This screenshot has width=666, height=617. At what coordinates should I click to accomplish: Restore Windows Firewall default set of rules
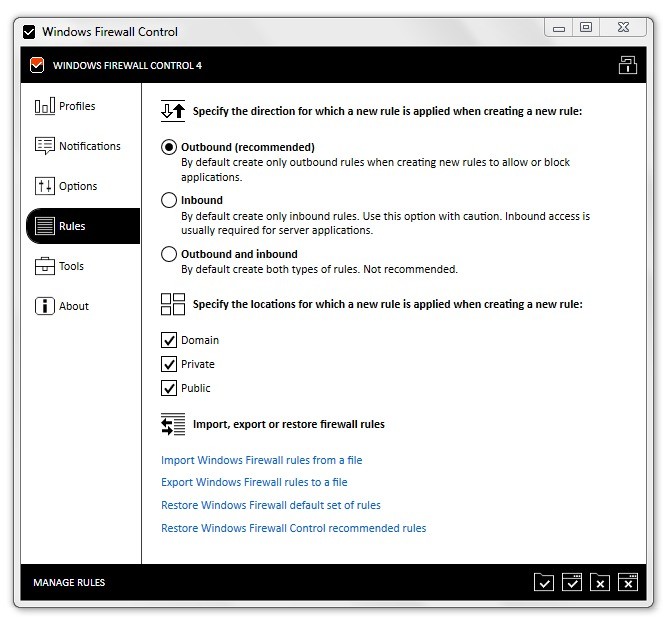tap(271, 505)
